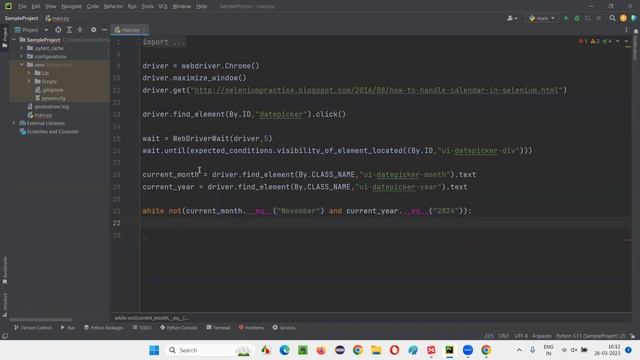Open the Python Console tool window
The image size is (640, 360).
[178, 328]
